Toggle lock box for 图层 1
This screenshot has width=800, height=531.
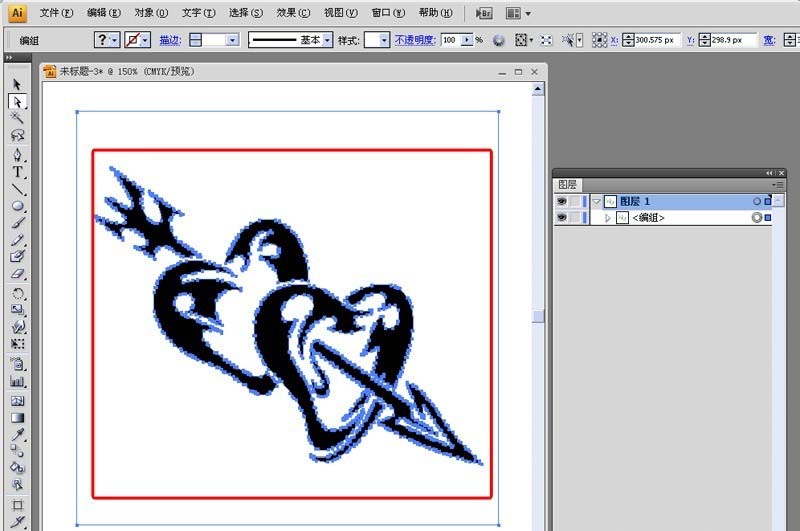(575, 201)
